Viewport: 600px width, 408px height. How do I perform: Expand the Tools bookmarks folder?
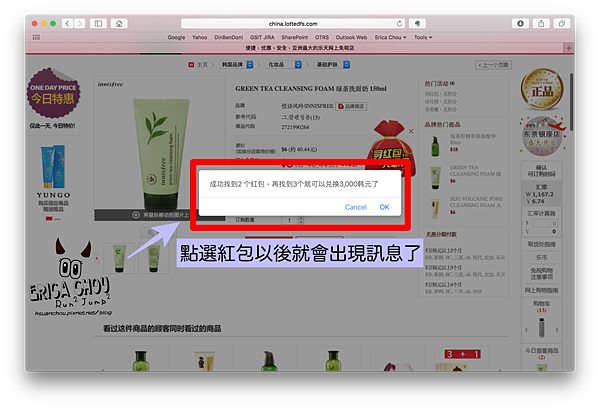[423, 37]
